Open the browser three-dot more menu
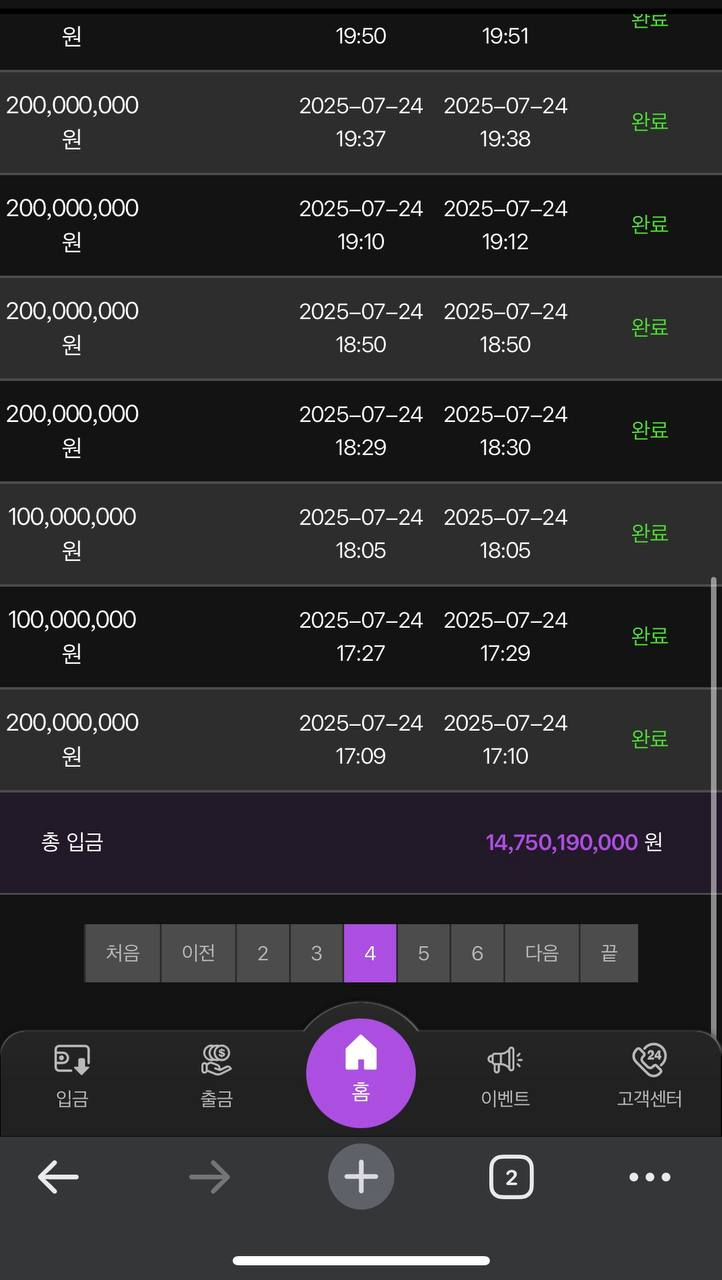 [650, 1177]
